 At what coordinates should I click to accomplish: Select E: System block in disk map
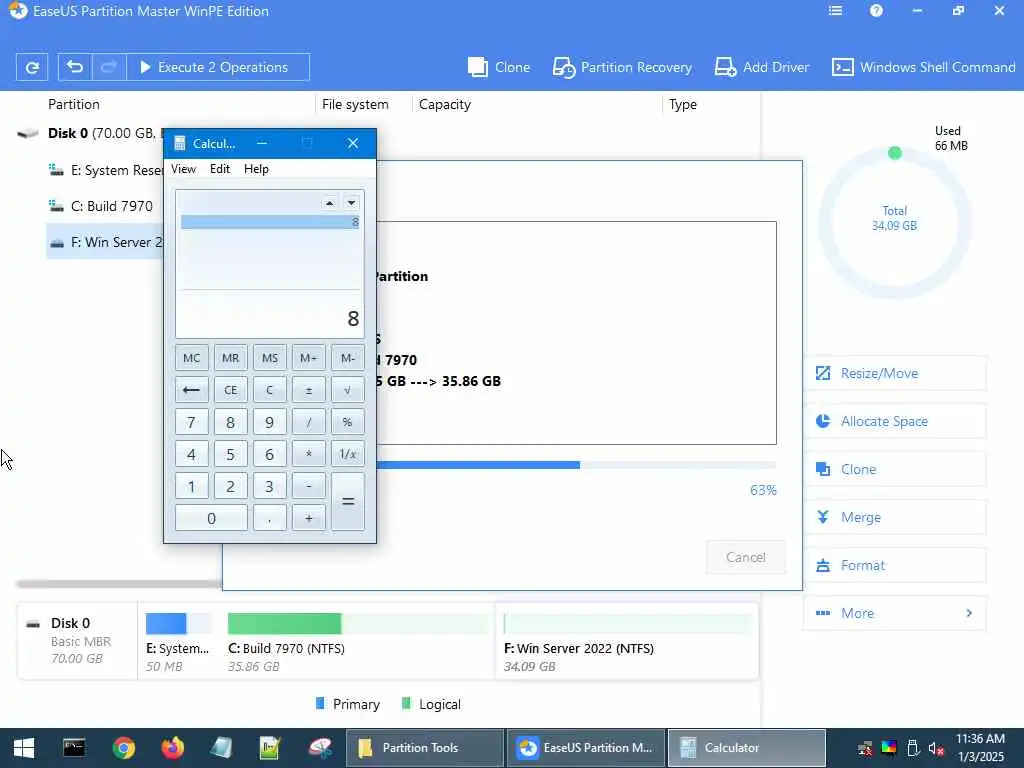pyautogui.click(x=179, y=643)
